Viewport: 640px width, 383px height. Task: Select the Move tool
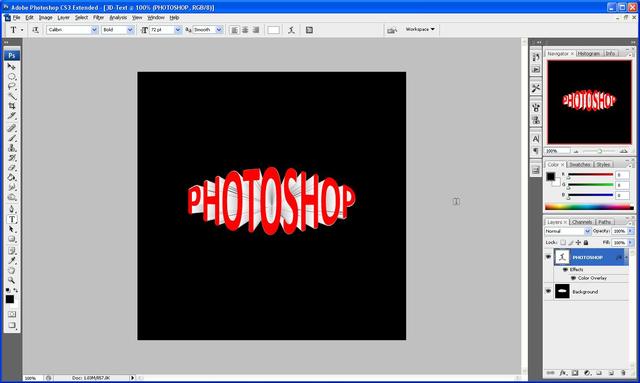12,66
